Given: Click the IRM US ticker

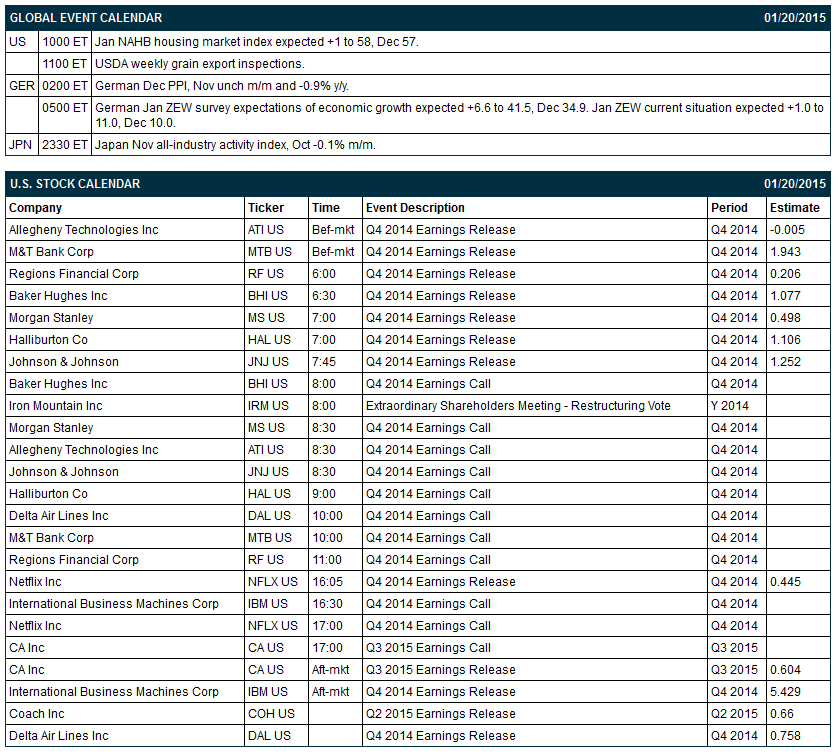Looking at the screenshot, I should click(268, 406).
